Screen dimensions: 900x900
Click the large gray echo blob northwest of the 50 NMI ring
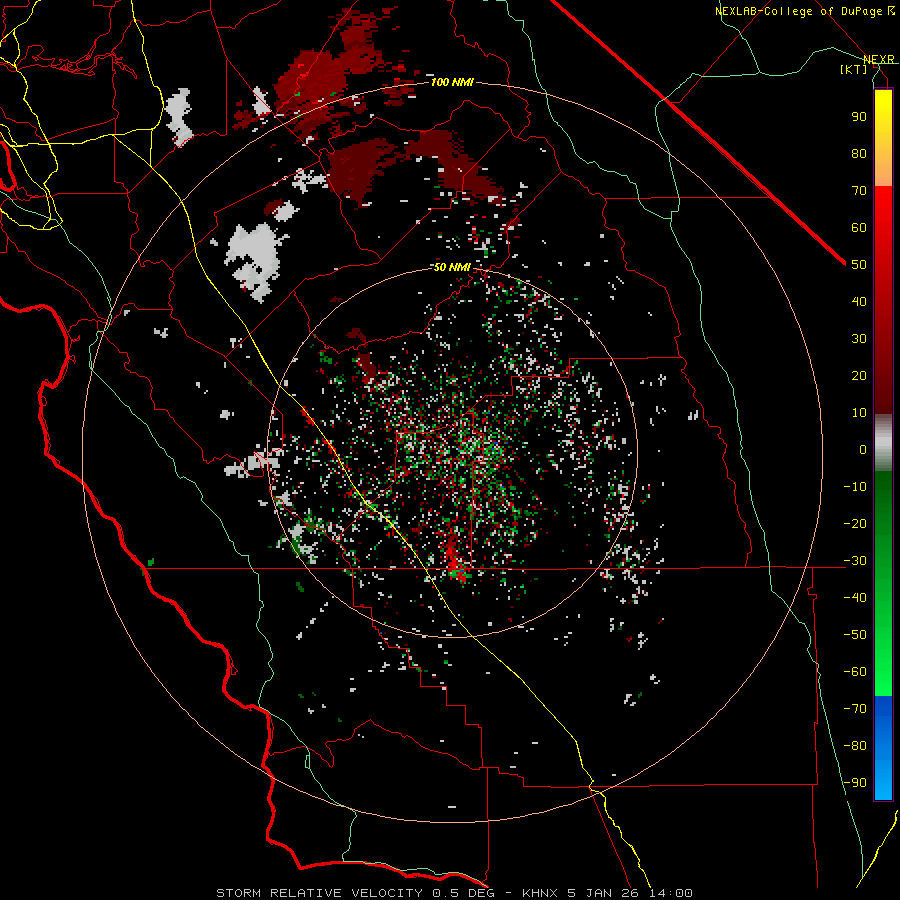pos(255,261)
